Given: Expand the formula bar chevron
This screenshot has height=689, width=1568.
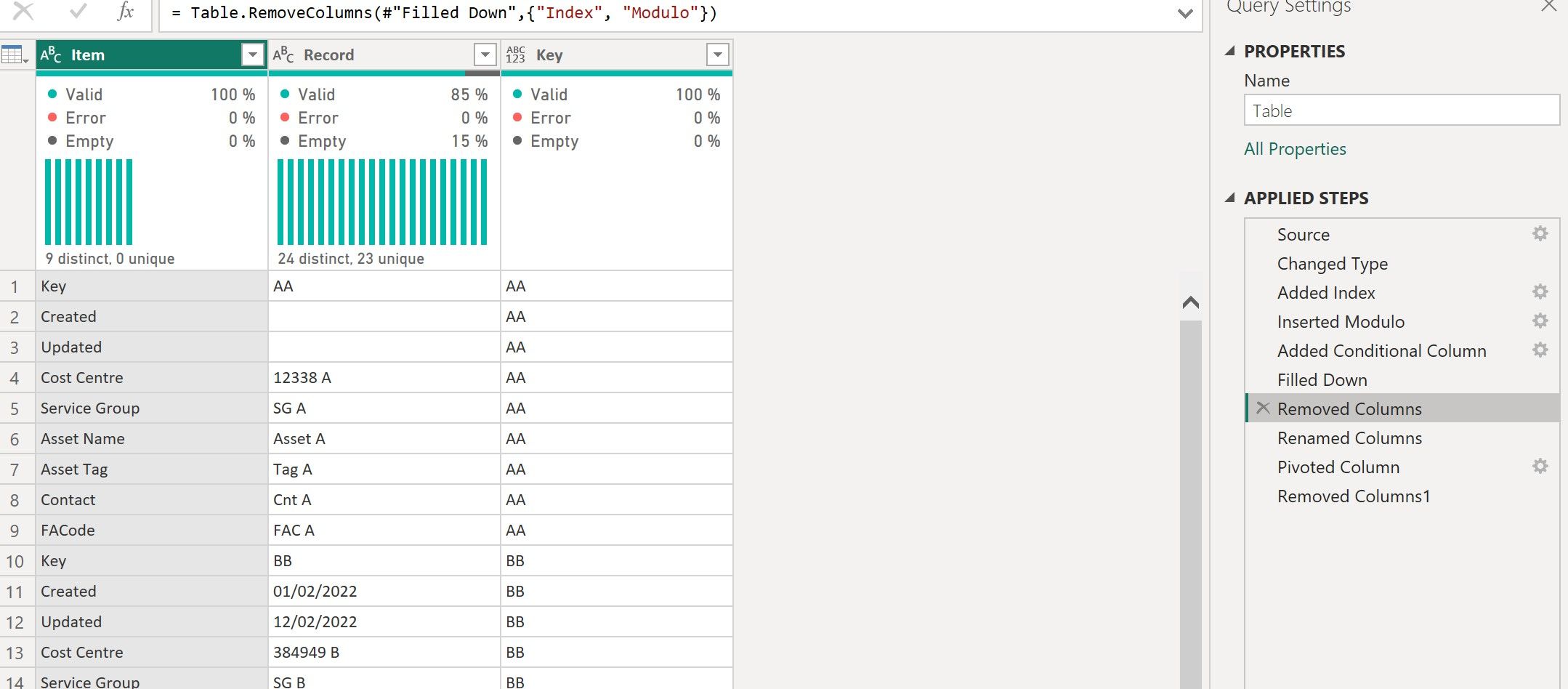Looking at the screenshot, I should (x=1185, y=13).
